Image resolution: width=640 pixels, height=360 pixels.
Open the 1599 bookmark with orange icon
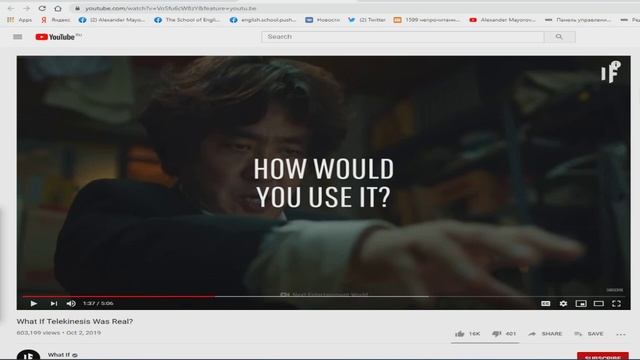point(427,20)
